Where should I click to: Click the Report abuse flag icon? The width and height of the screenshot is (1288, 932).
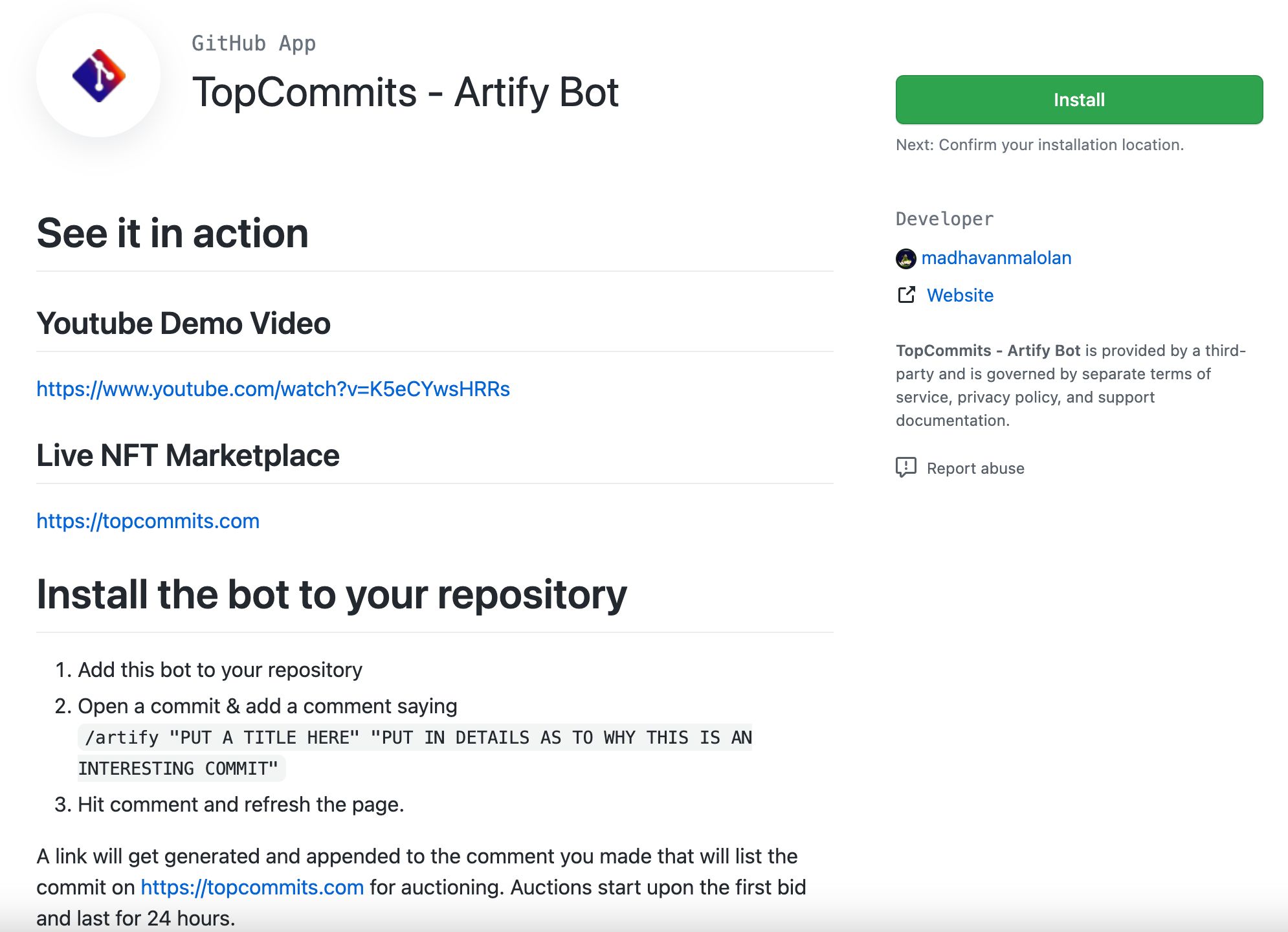click(x=906, y=467)
